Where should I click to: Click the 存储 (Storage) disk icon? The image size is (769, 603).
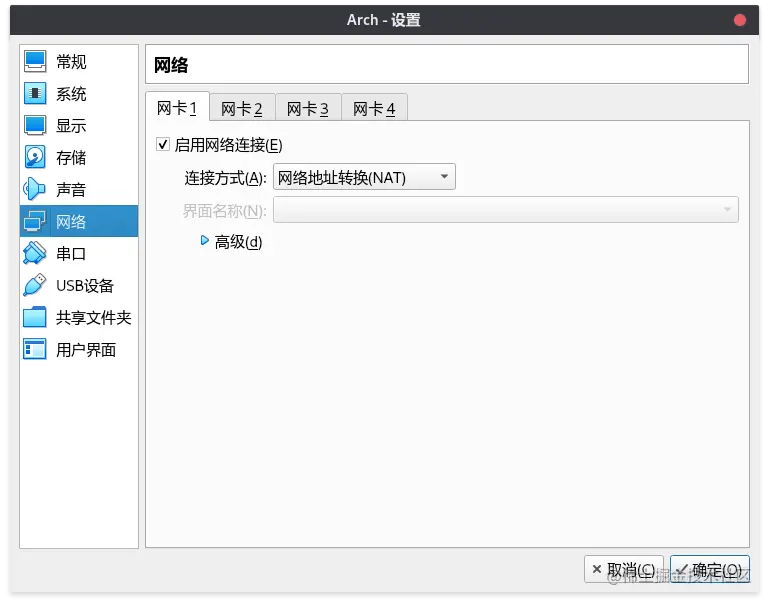click(x=35, y=157)
